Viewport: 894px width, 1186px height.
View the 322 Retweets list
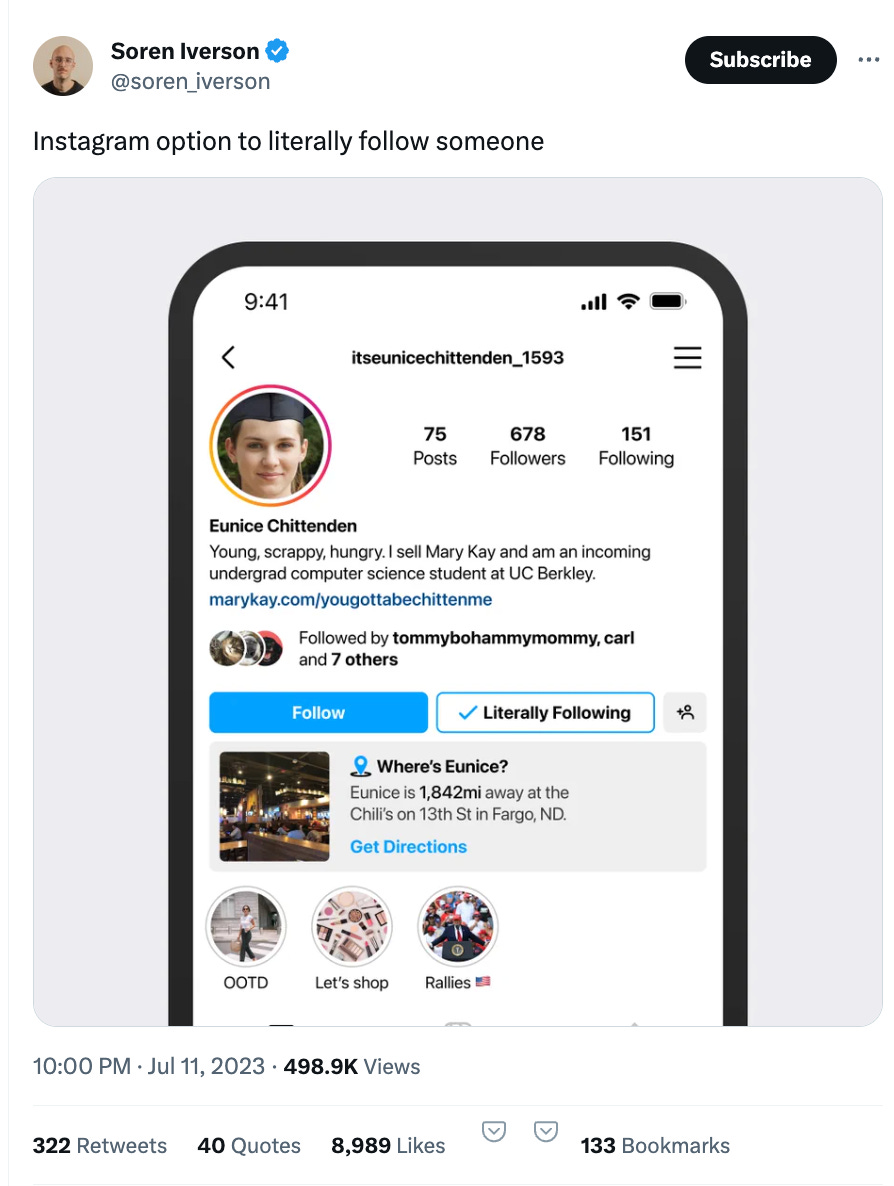click(x=99, y=1146)
